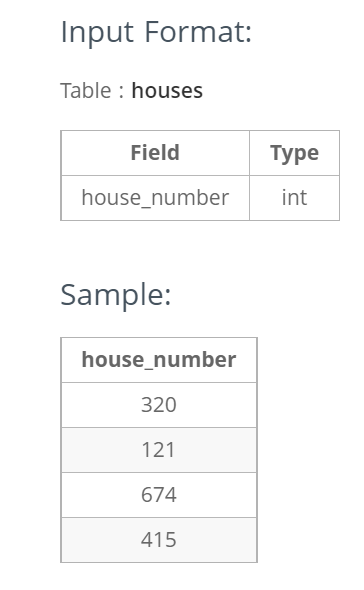Click the Input Format heading
This screenshot has height=590, width=364.
pos(156,32)
